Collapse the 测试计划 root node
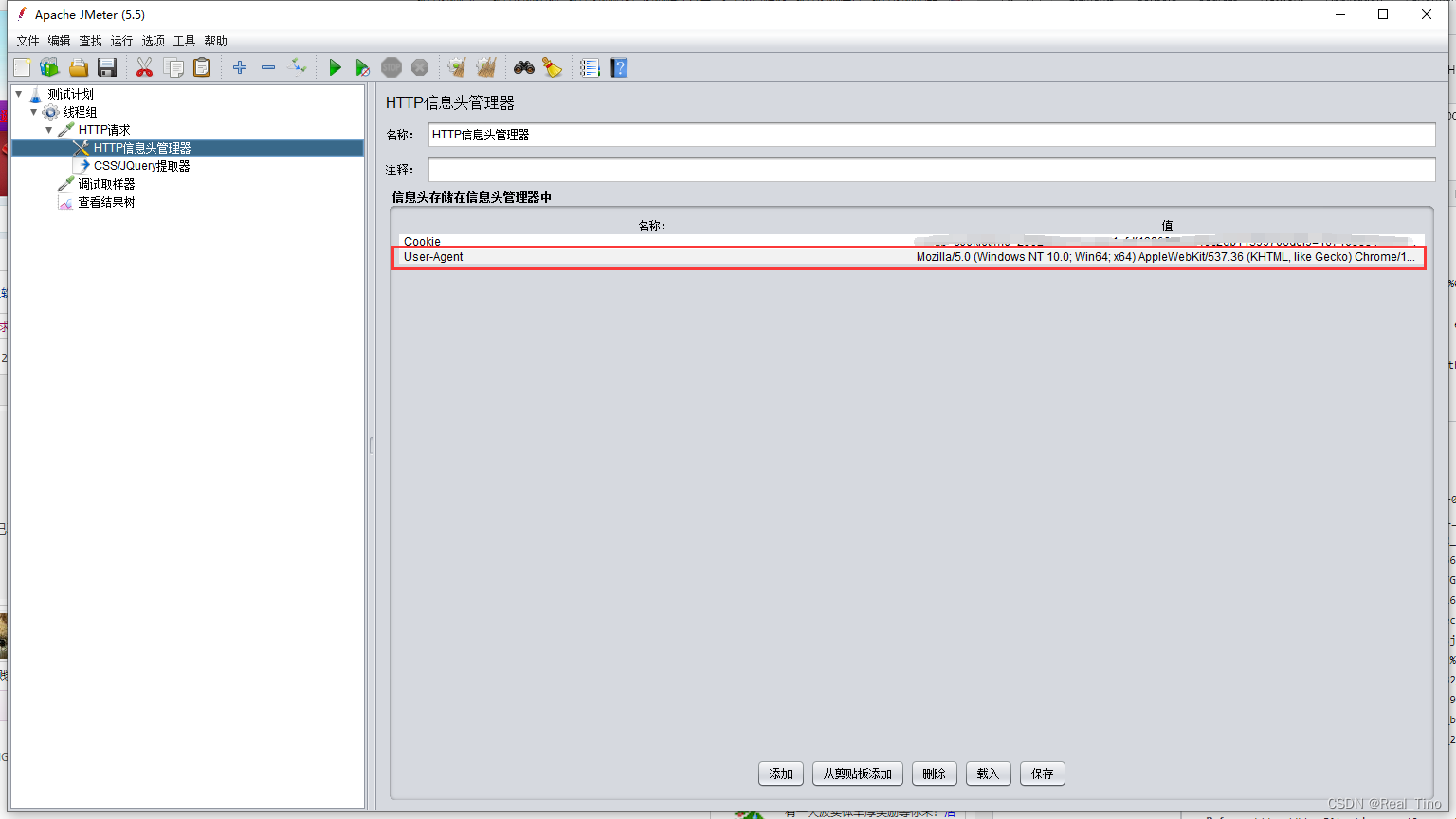1456x819 pixels. pos(18,94)
